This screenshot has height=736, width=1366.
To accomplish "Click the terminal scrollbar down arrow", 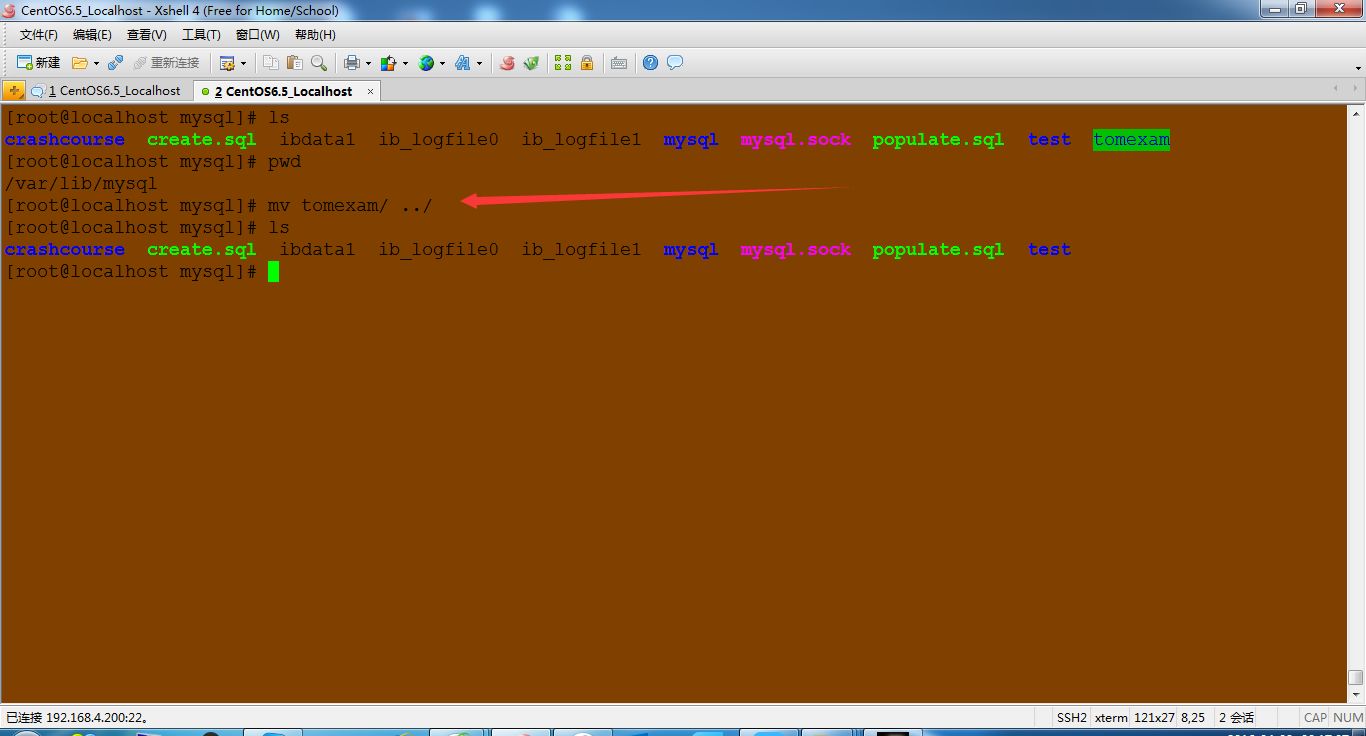I will pyautogui.click(x=1355, y=695).
